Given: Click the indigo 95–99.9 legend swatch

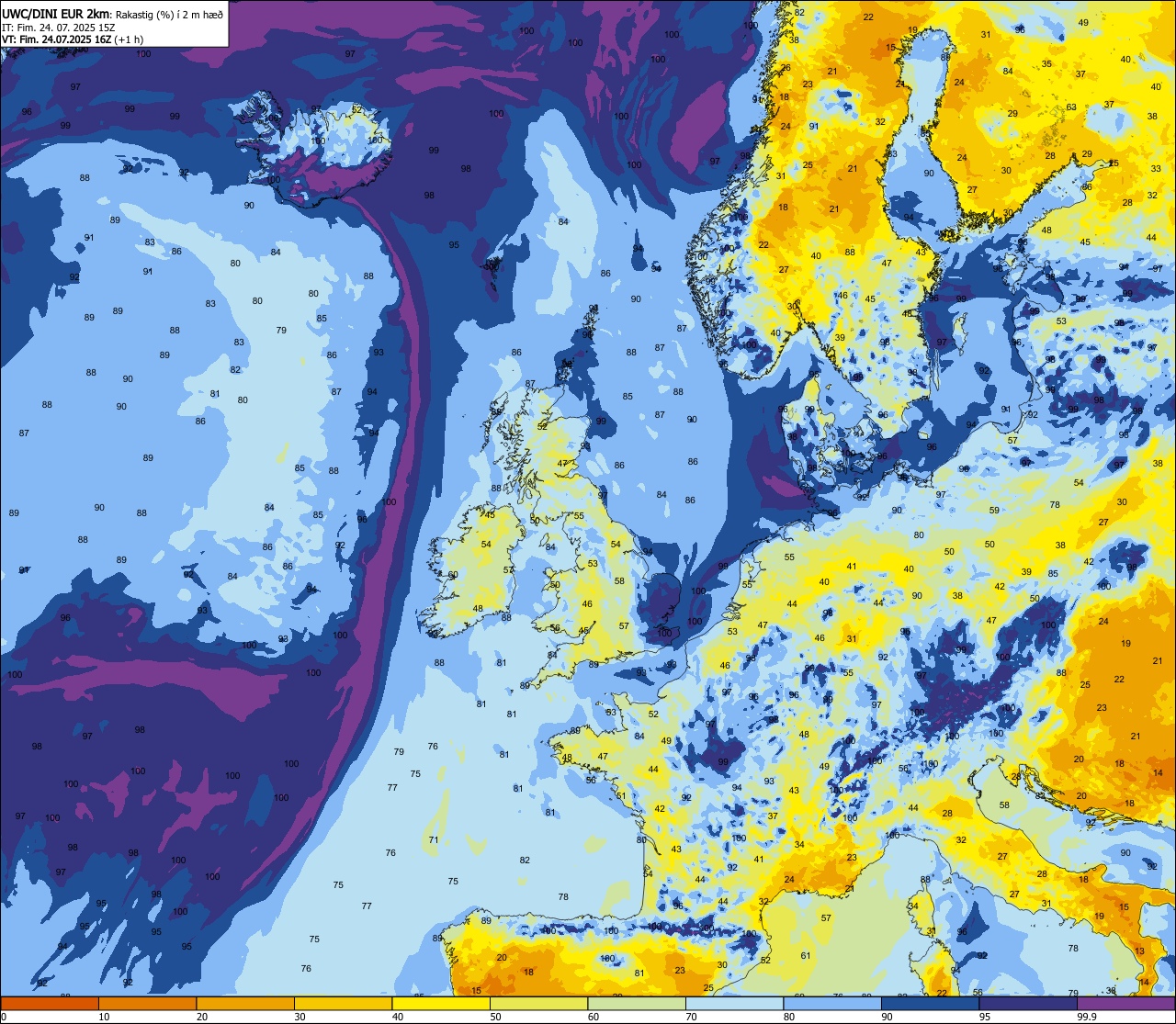Looking at the screenshot, I should [x=1028, y=1003].
